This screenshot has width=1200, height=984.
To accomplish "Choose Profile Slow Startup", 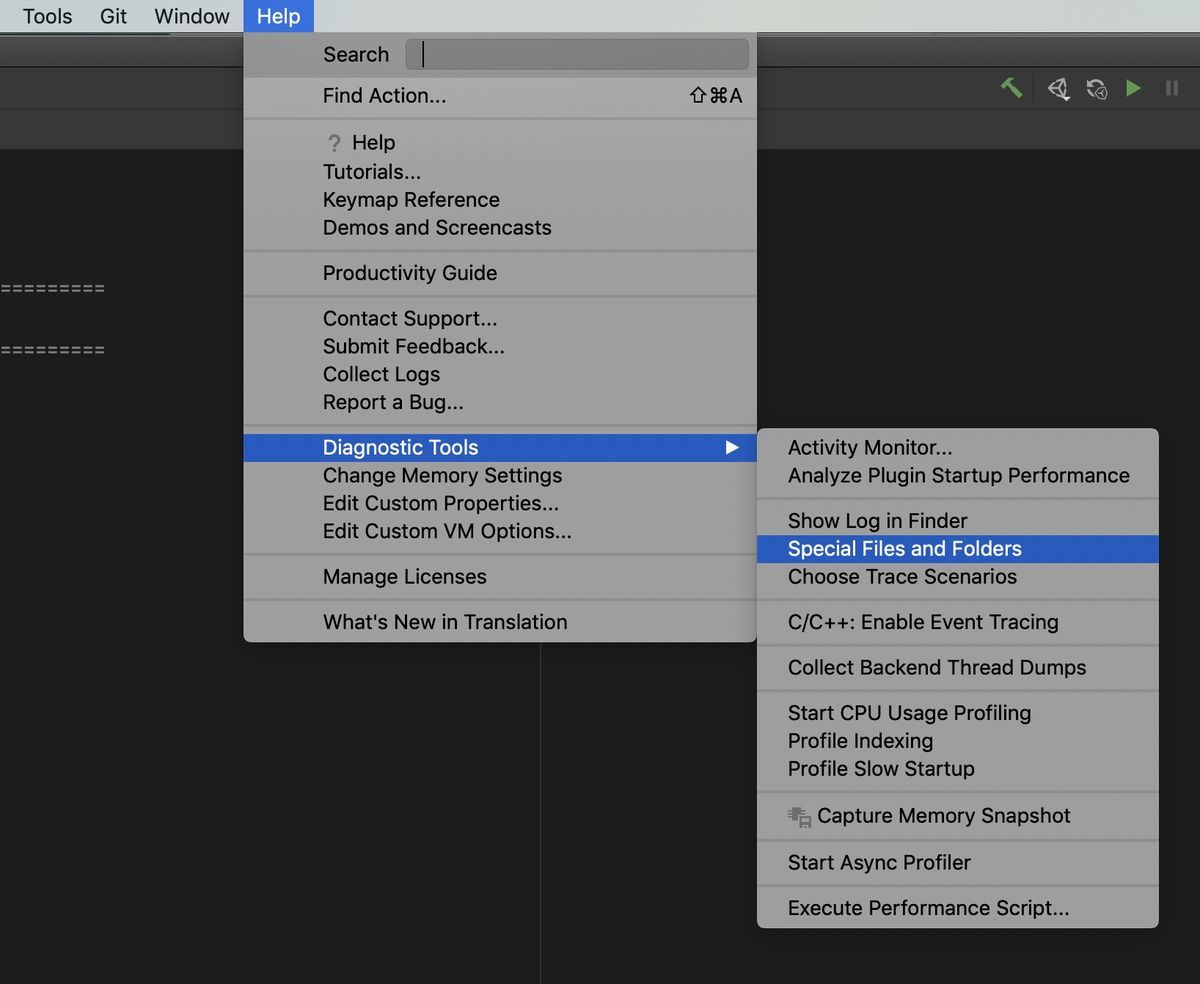I will coord(958,769).
